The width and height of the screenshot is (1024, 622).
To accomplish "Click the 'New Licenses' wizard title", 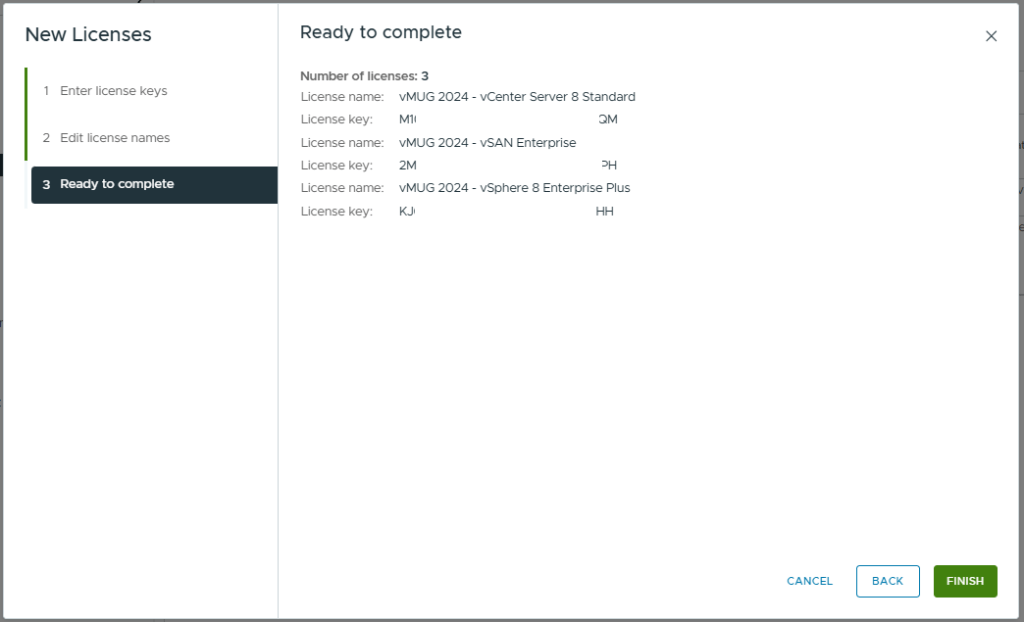I will point(88,35).
